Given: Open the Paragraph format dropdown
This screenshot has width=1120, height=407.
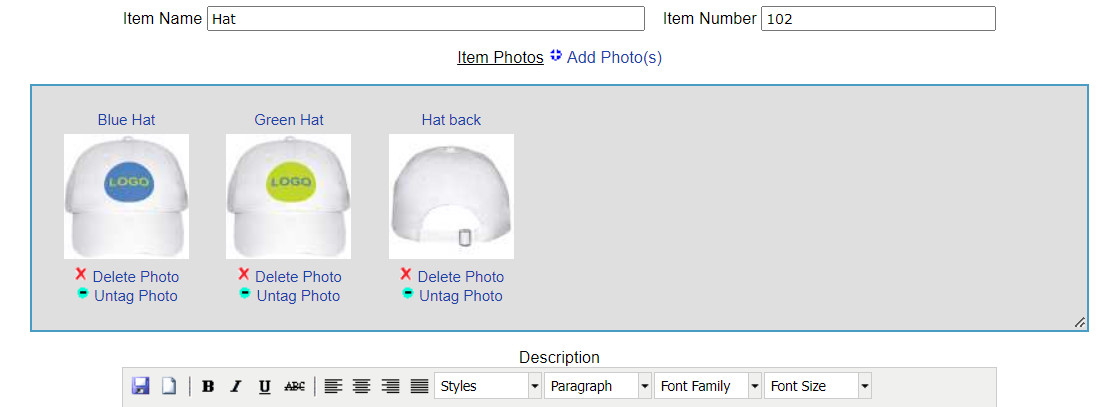Looking at the screenshot, I should (597, 386).
